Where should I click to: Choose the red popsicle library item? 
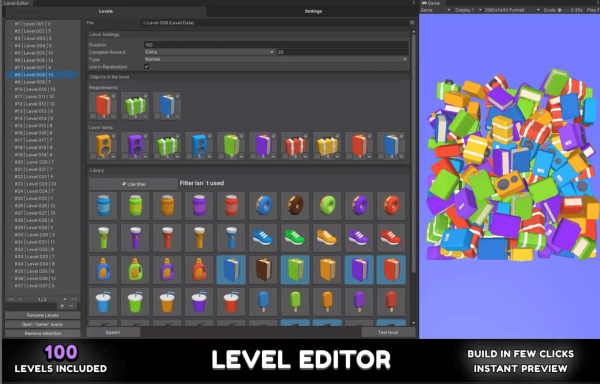[x=391, y=302]
